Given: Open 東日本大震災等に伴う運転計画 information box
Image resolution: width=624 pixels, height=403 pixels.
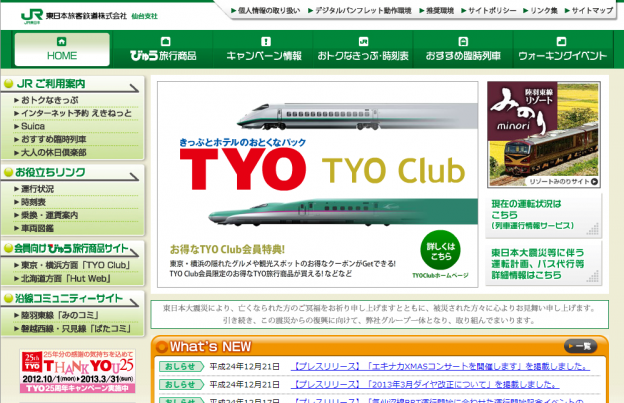Looking at the screenshot, I should 544,263.
